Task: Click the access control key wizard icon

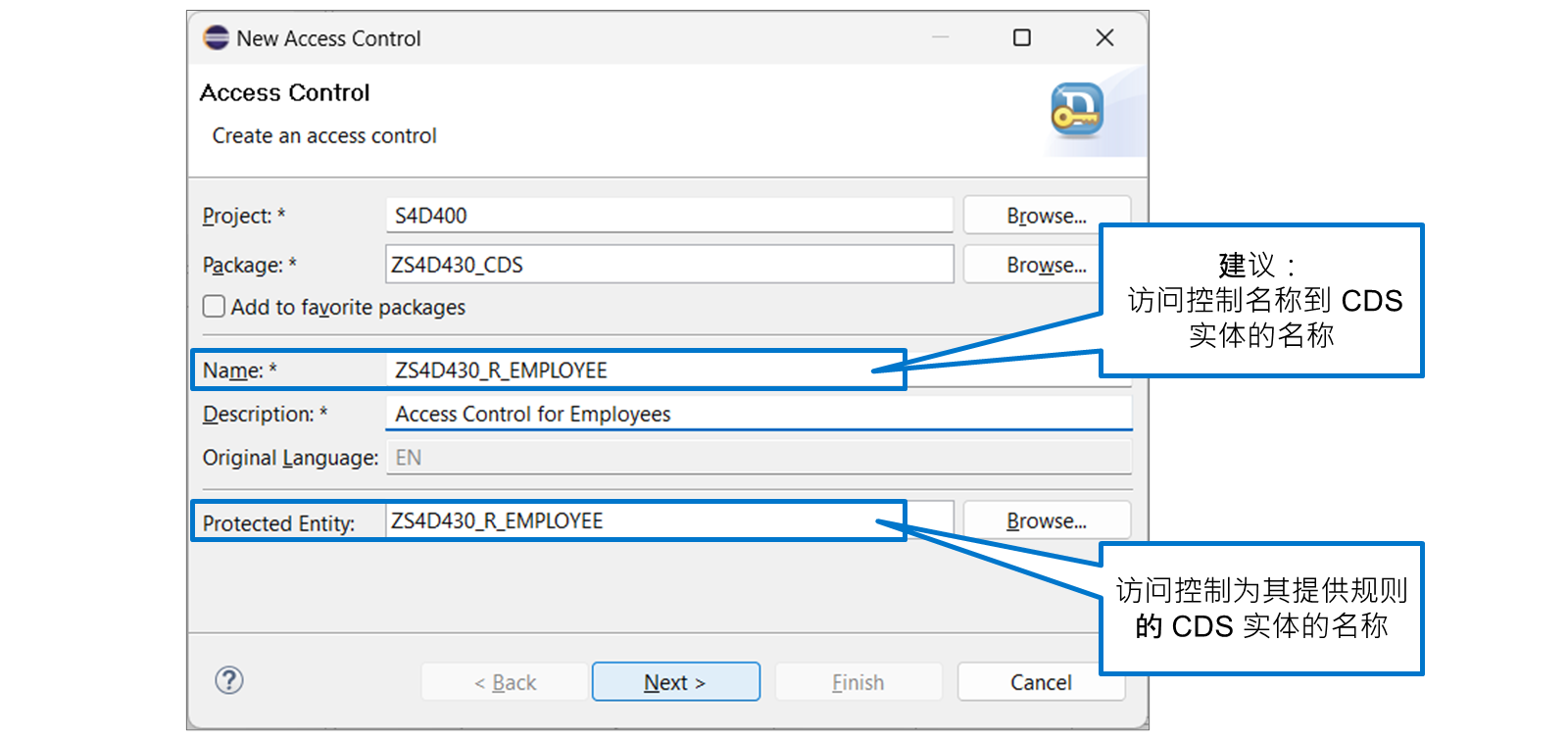Action: (1077, 110)
